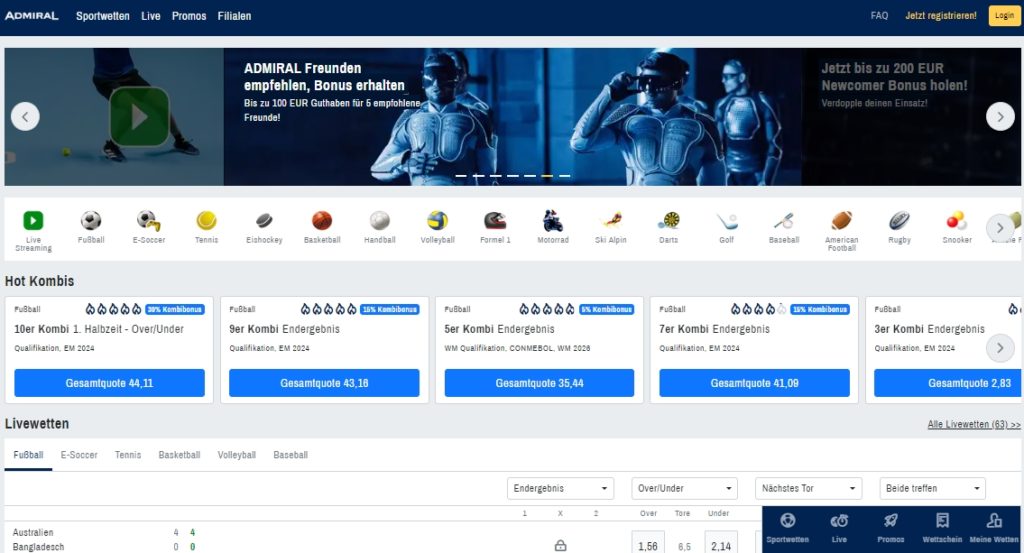Play the video in the banner
1024x553 pixels.
(x=139, y=117)
